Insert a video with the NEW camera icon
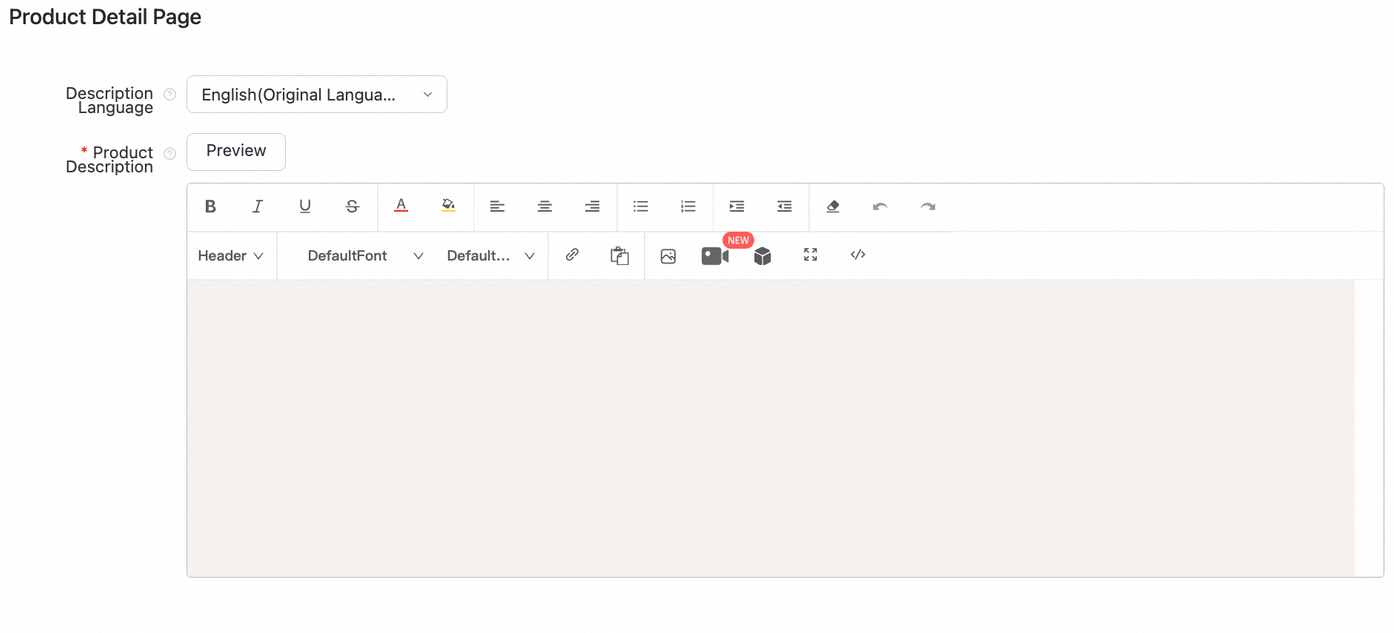This screenshot has height=633, width=1394. tap(715, 256)
